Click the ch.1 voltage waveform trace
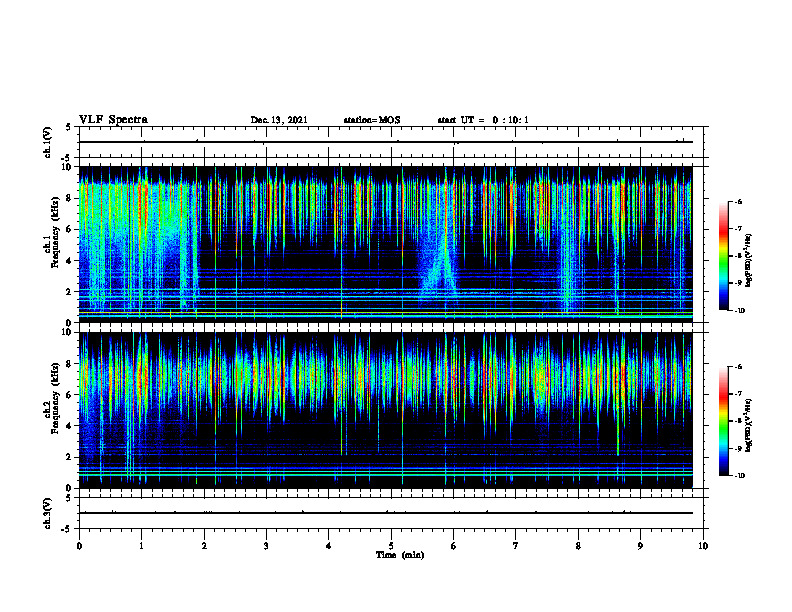Screen dimensions: 792x612 click(386, 142)
